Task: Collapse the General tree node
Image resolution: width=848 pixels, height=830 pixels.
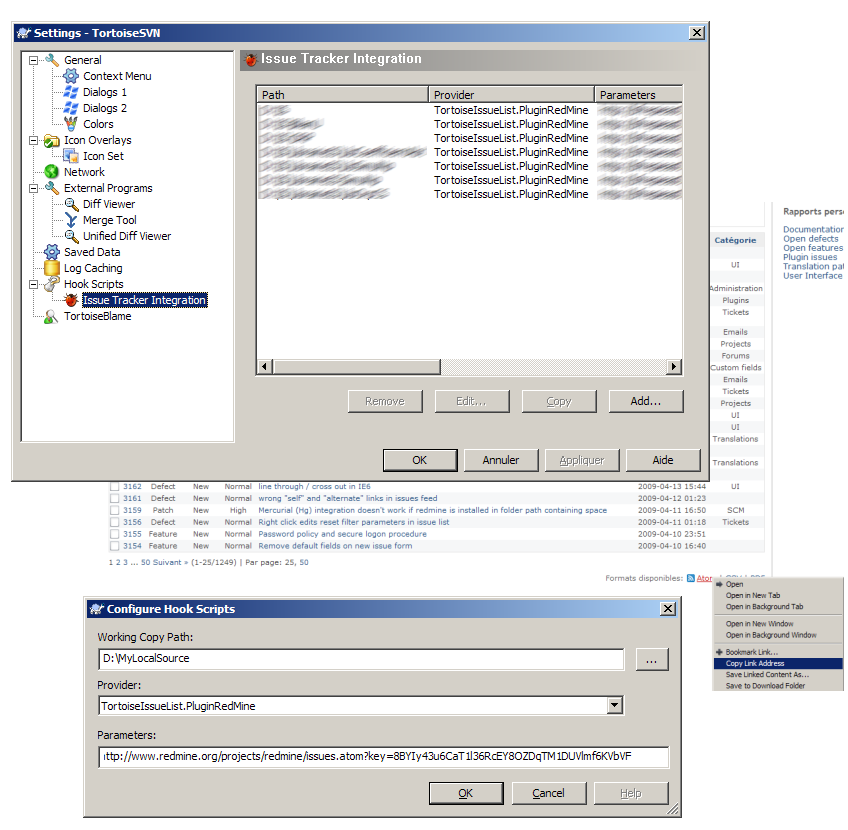Action: [34, 60]
